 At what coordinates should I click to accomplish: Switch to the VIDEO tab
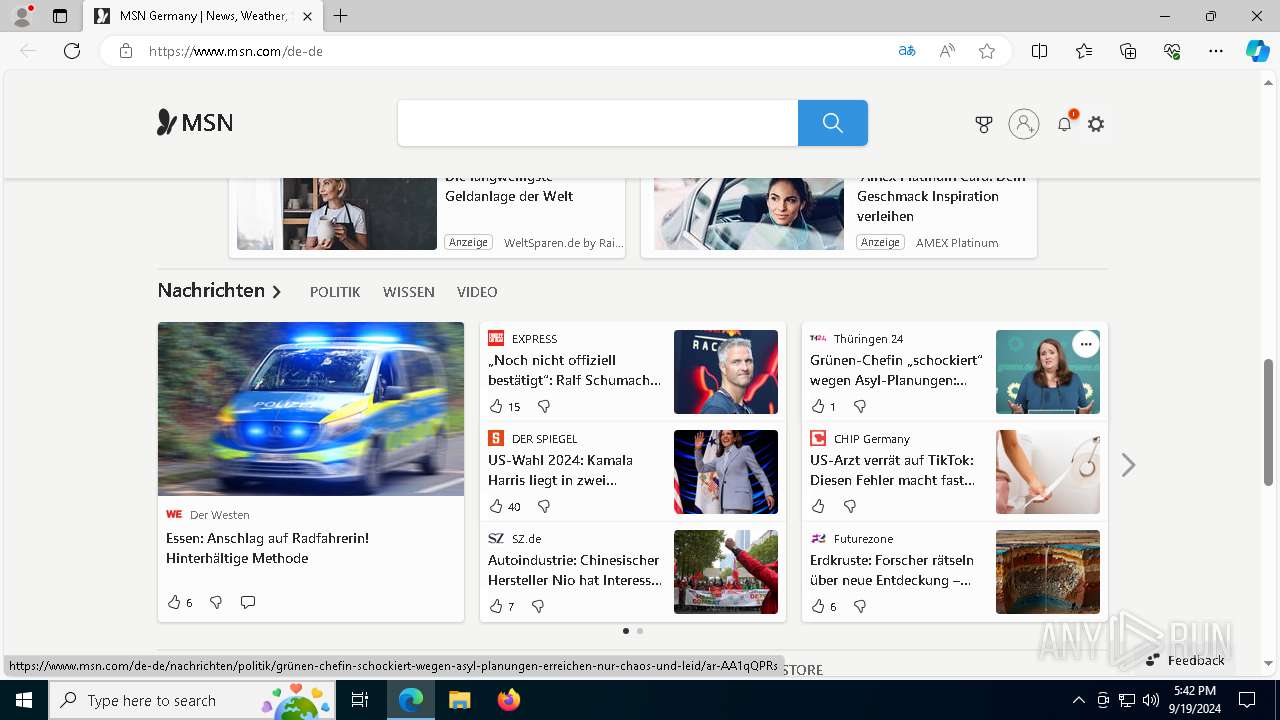coord(477,292)
